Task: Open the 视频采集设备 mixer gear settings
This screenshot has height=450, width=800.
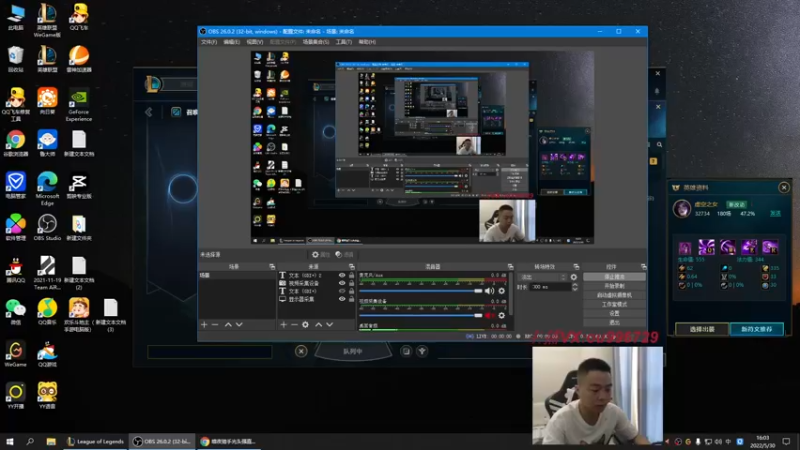Action: pos(502,315)
